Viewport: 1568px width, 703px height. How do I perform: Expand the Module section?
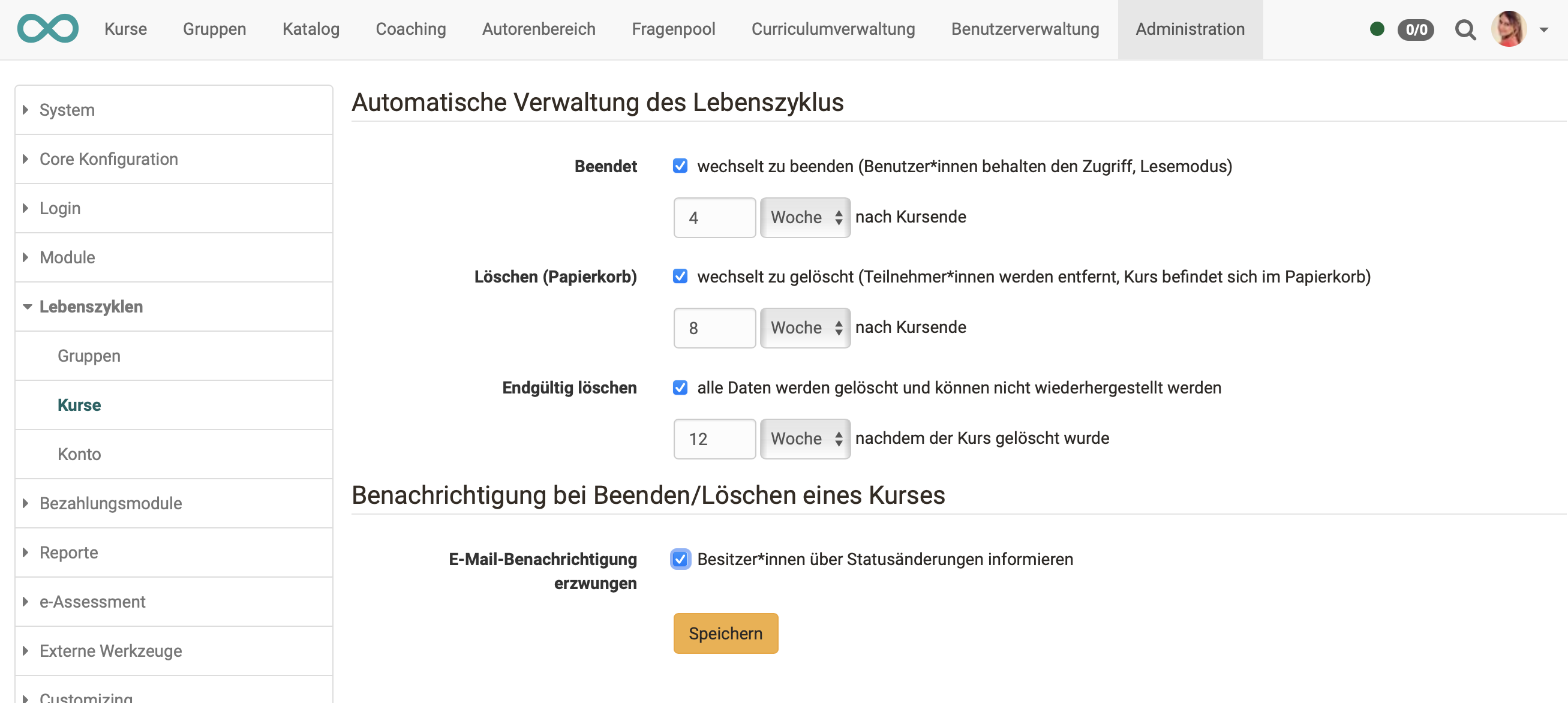tap(174, 257)
